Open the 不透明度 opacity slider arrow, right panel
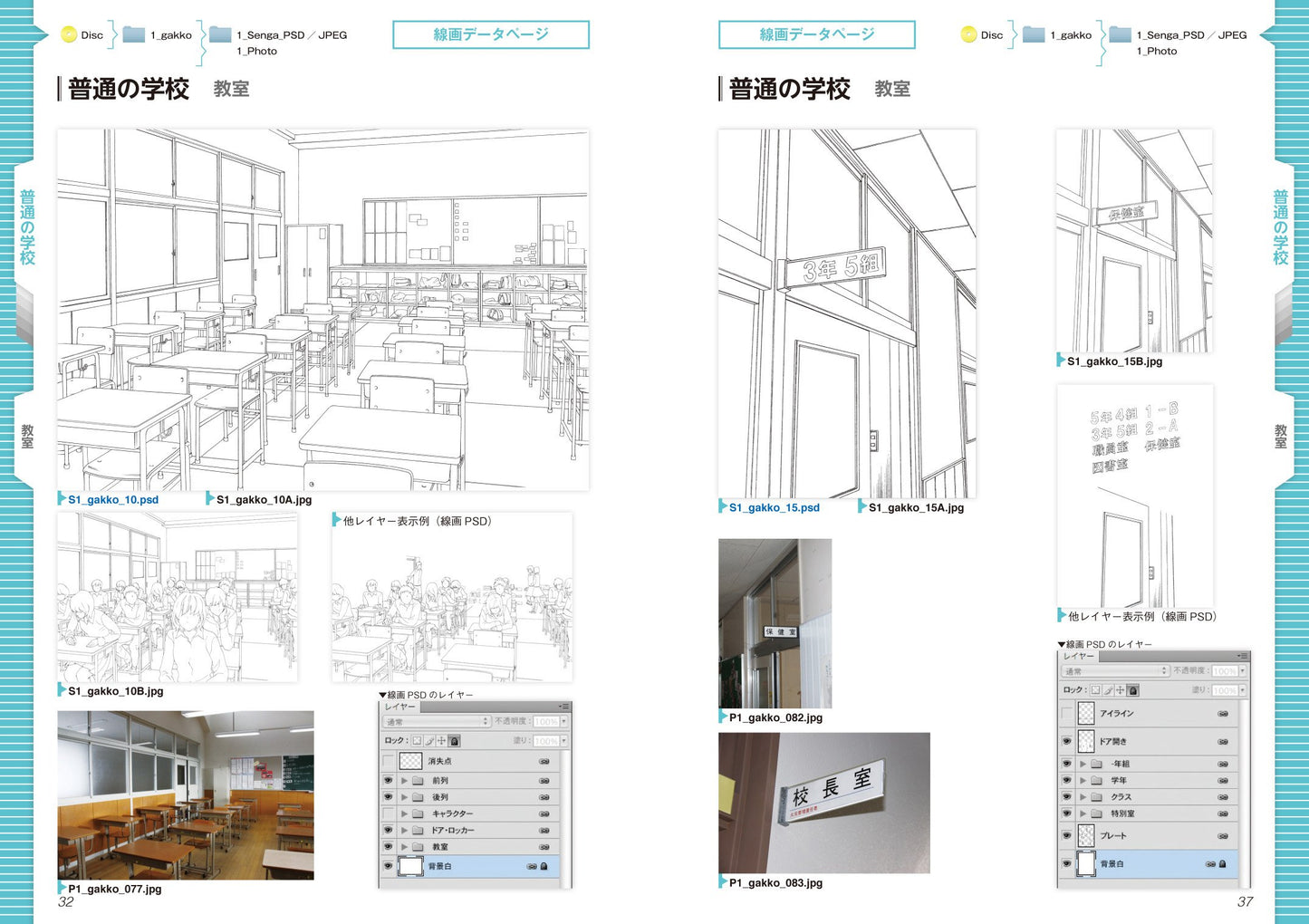Image resolution: width=1309 pixels, height=924 pixels. (1243, 671)
